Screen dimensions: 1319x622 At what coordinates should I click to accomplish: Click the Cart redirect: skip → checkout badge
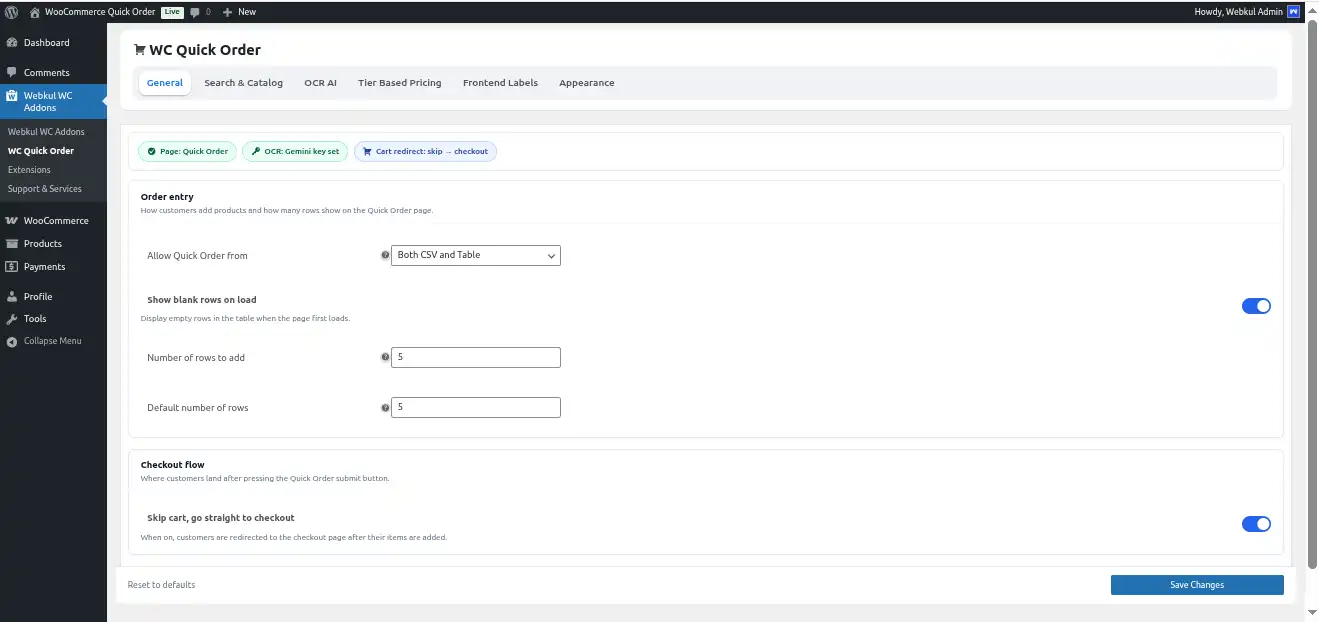click(x=426, y=152)
